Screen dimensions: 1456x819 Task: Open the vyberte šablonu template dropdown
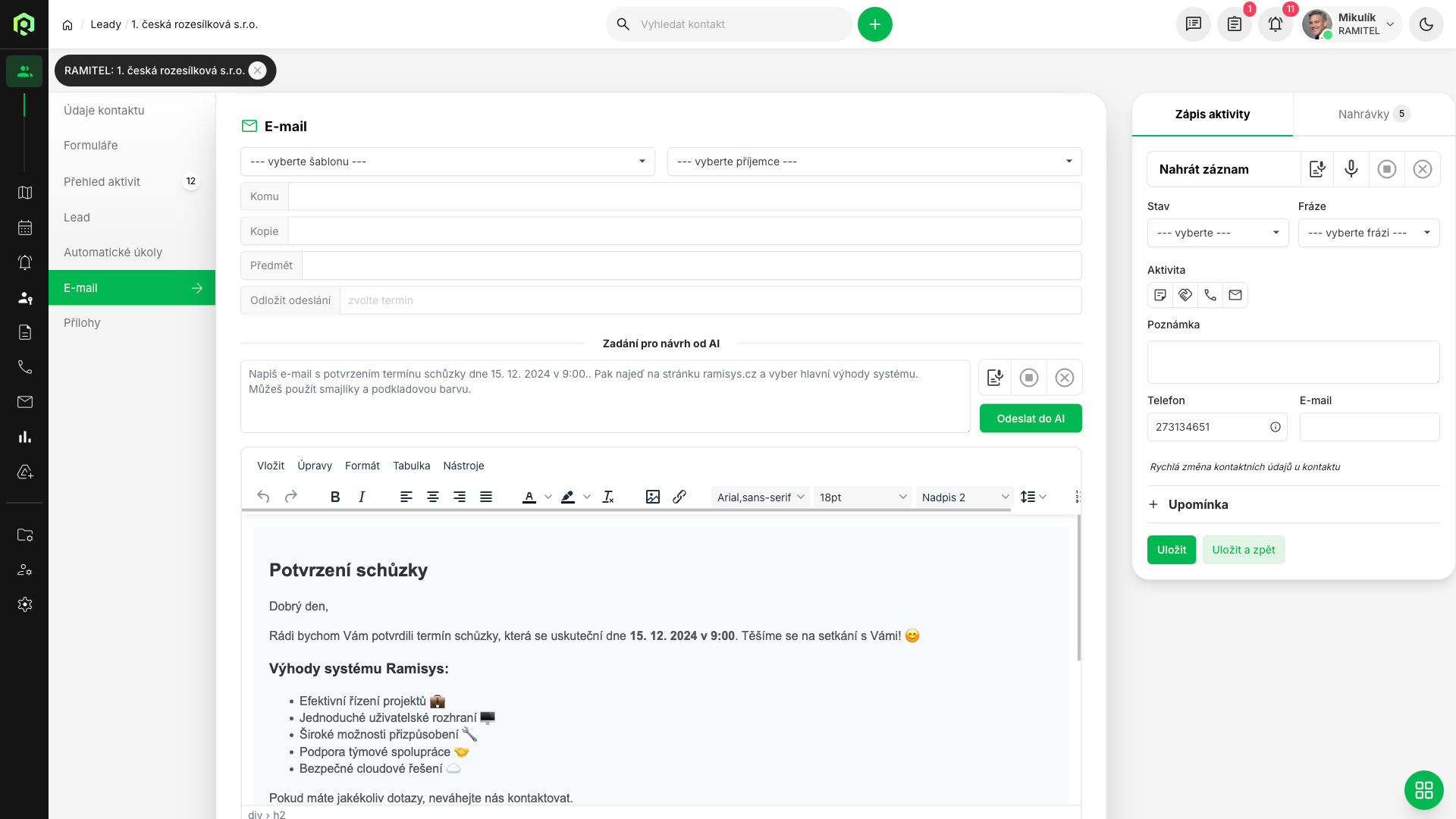coord(447,162)
